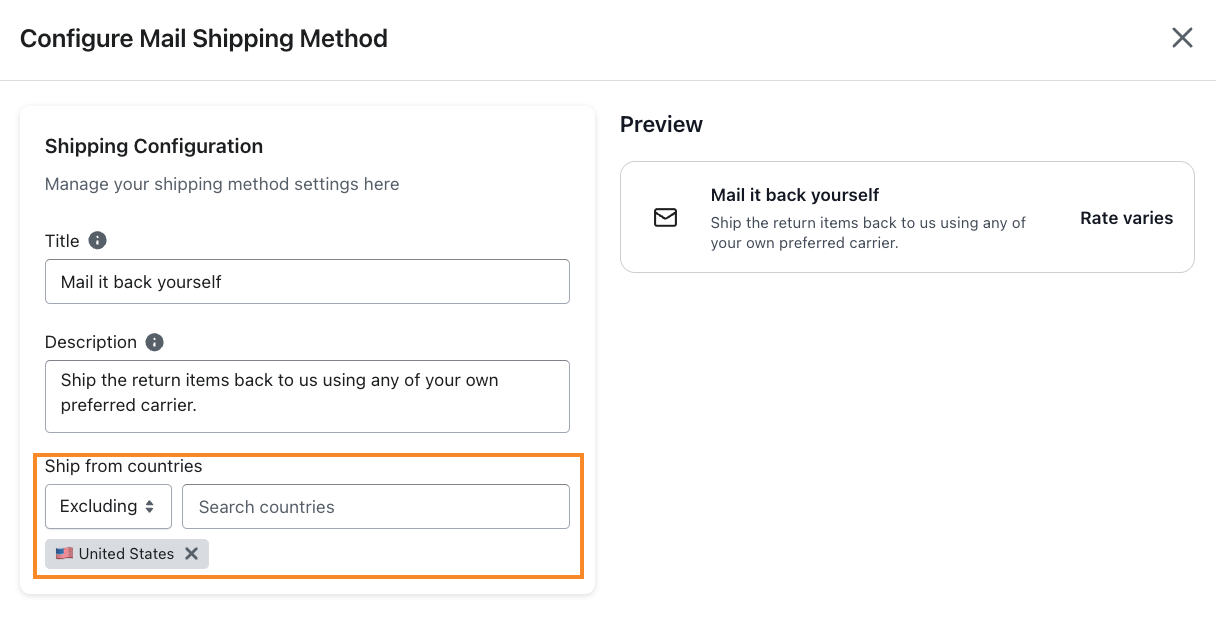
Task: Click the envelope icon in the preview card
Action: tap(665, 218)
